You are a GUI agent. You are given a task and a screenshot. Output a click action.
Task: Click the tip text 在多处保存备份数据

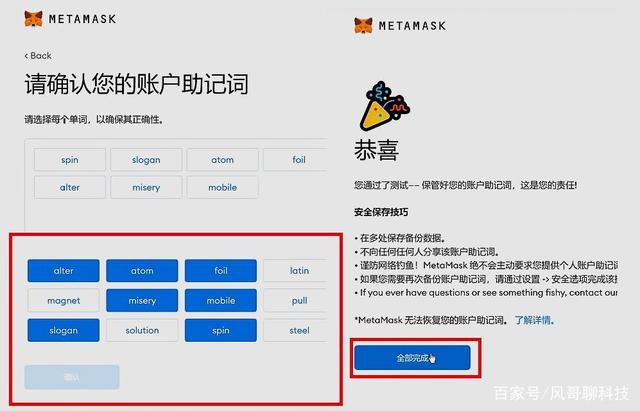coord(402,238)
